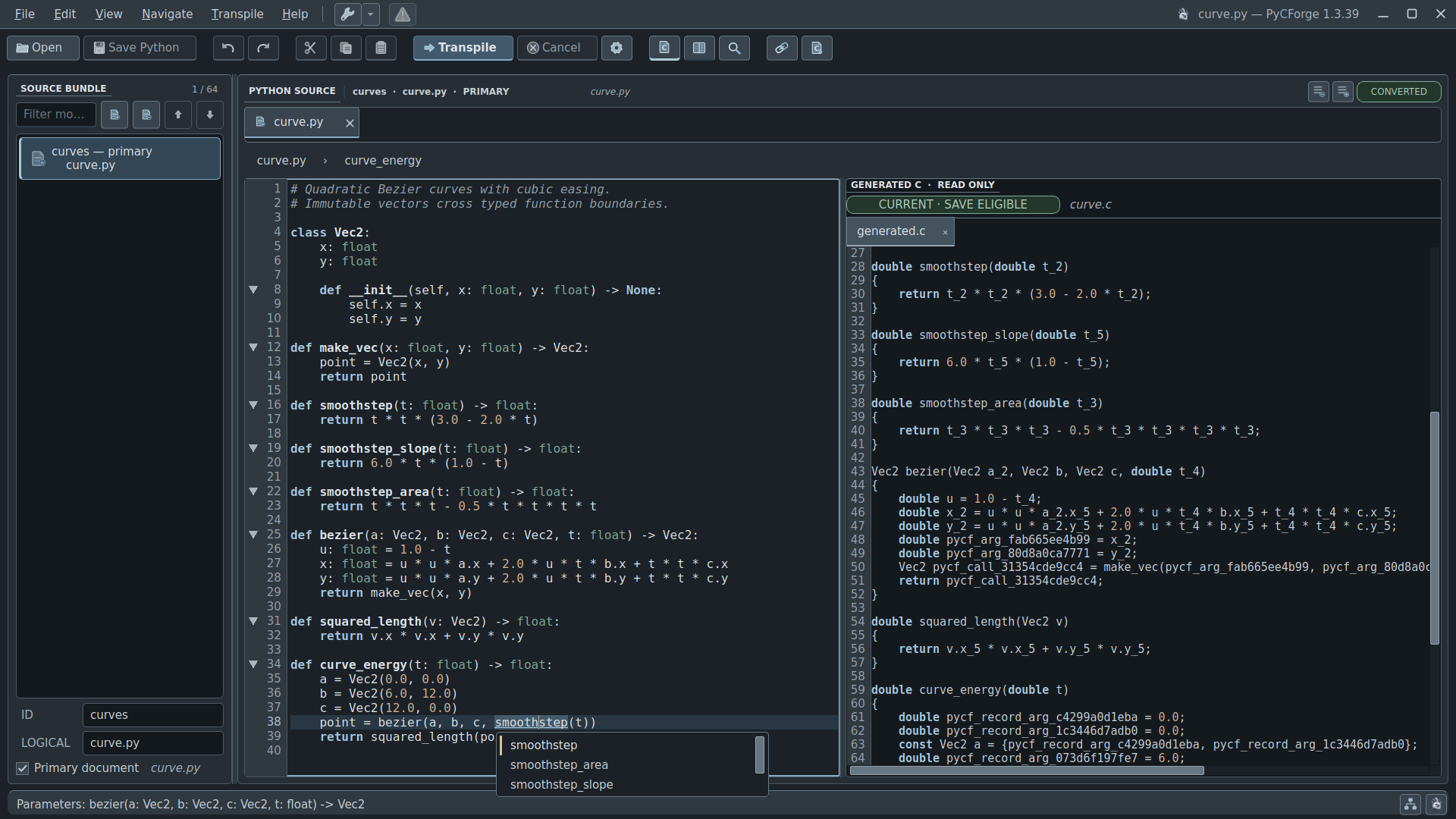Open the Transpile menu
Screen dimensions: 1456x819
coord(237,14)
